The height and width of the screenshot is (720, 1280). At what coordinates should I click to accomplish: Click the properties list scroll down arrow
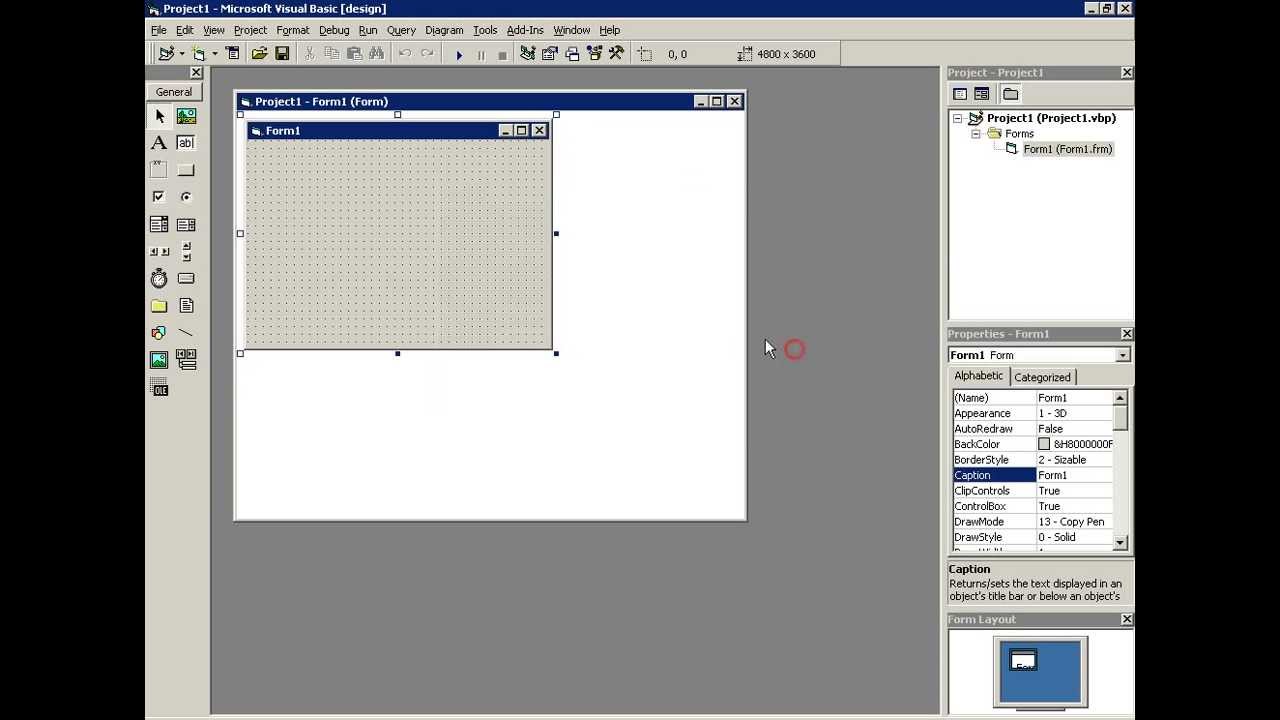tap(1121, 543)
